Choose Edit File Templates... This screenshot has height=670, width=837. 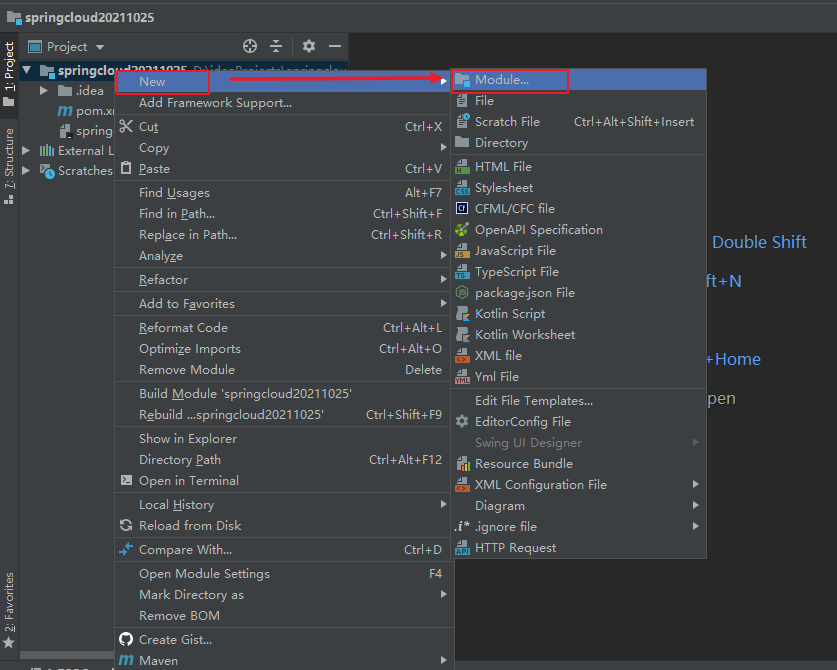(579, 400)
